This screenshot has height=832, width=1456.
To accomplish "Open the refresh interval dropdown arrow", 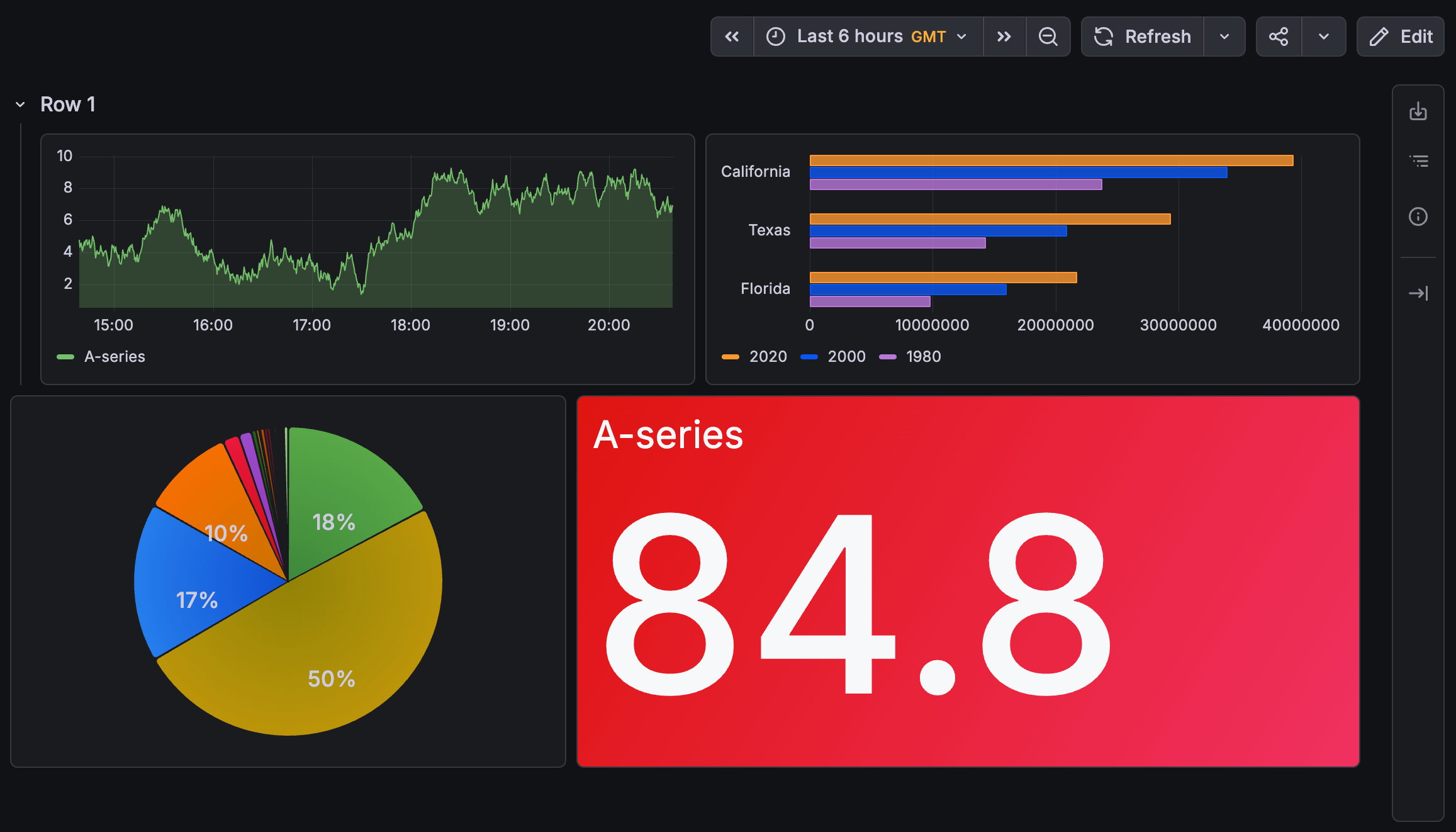I will point(1224,37).
